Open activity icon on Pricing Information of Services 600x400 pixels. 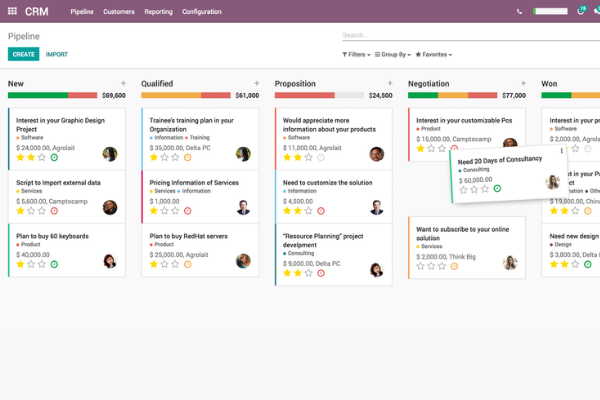click(188, 211)
